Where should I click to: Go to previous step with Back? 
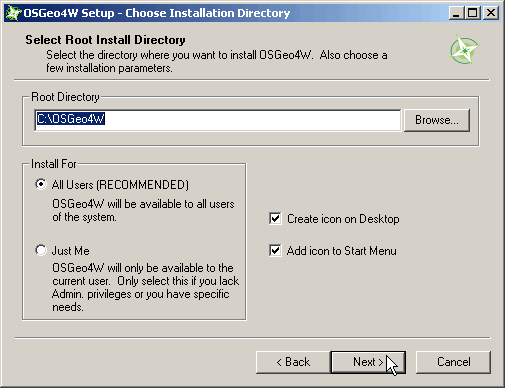tap(293, 362)
